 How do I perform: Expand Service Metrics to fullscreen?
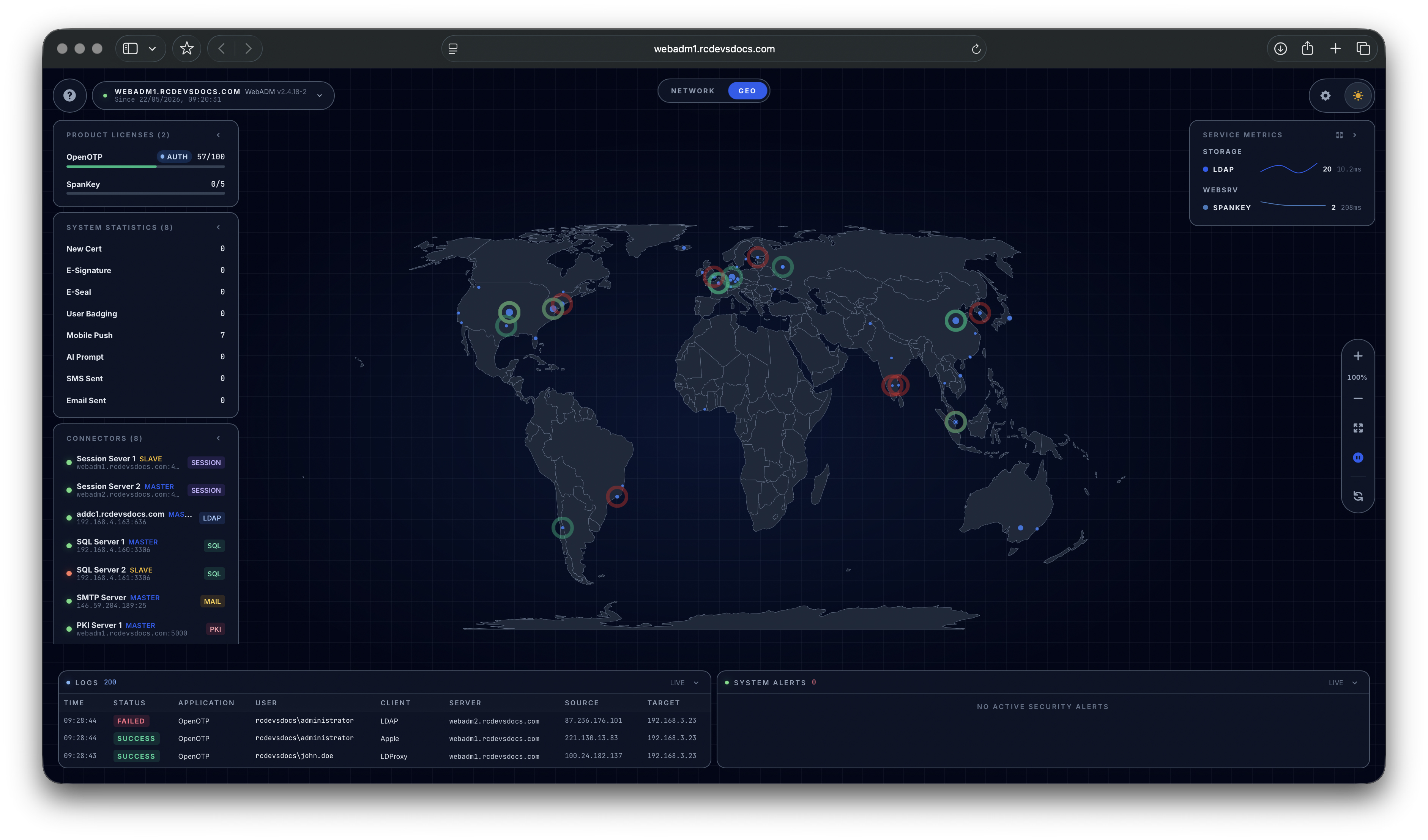1339,135
